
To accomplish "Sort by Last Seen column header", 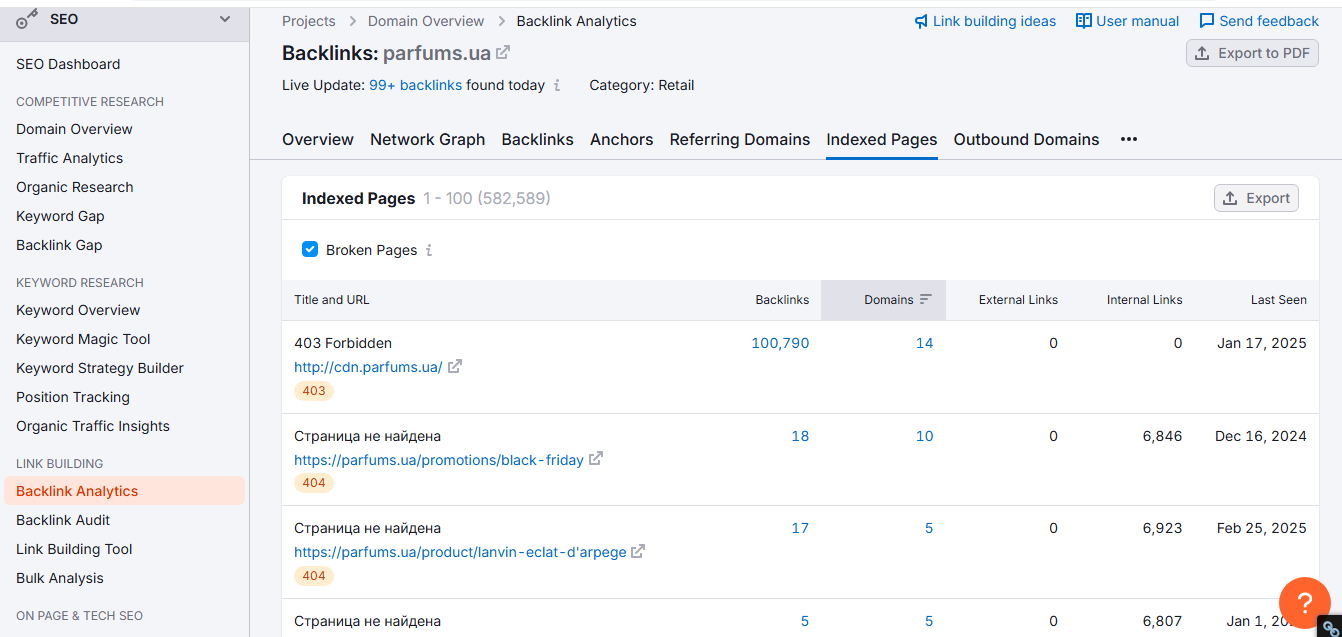I will [x=1278, y=300].
